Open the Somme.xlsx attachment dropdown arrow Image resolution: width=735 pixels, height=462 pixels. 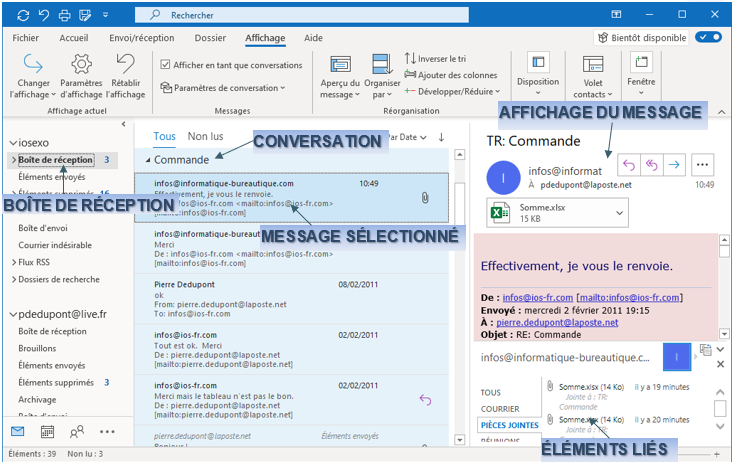pos(619,213)
